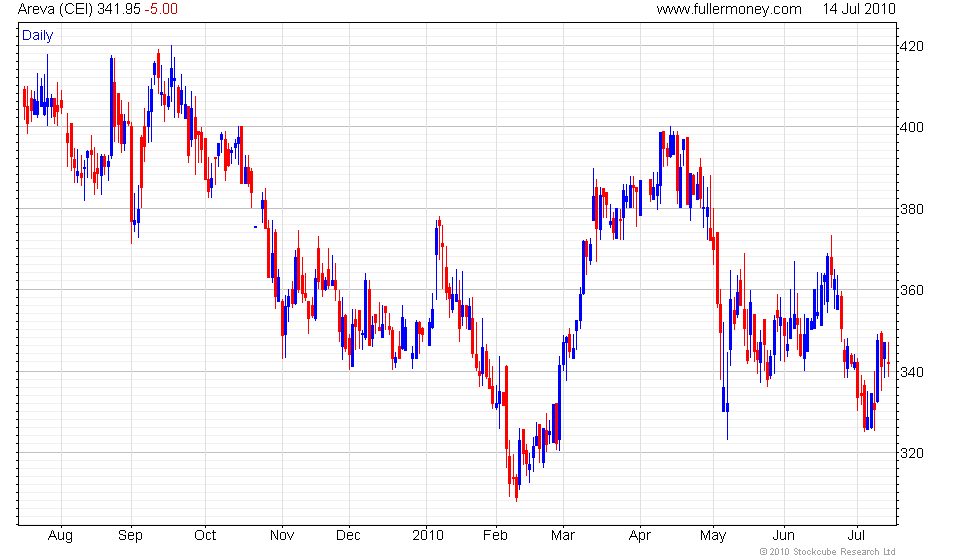Click the Jun month label
Image resolution: width=980 pixels, height=560 pixels.
coord(784,536)
